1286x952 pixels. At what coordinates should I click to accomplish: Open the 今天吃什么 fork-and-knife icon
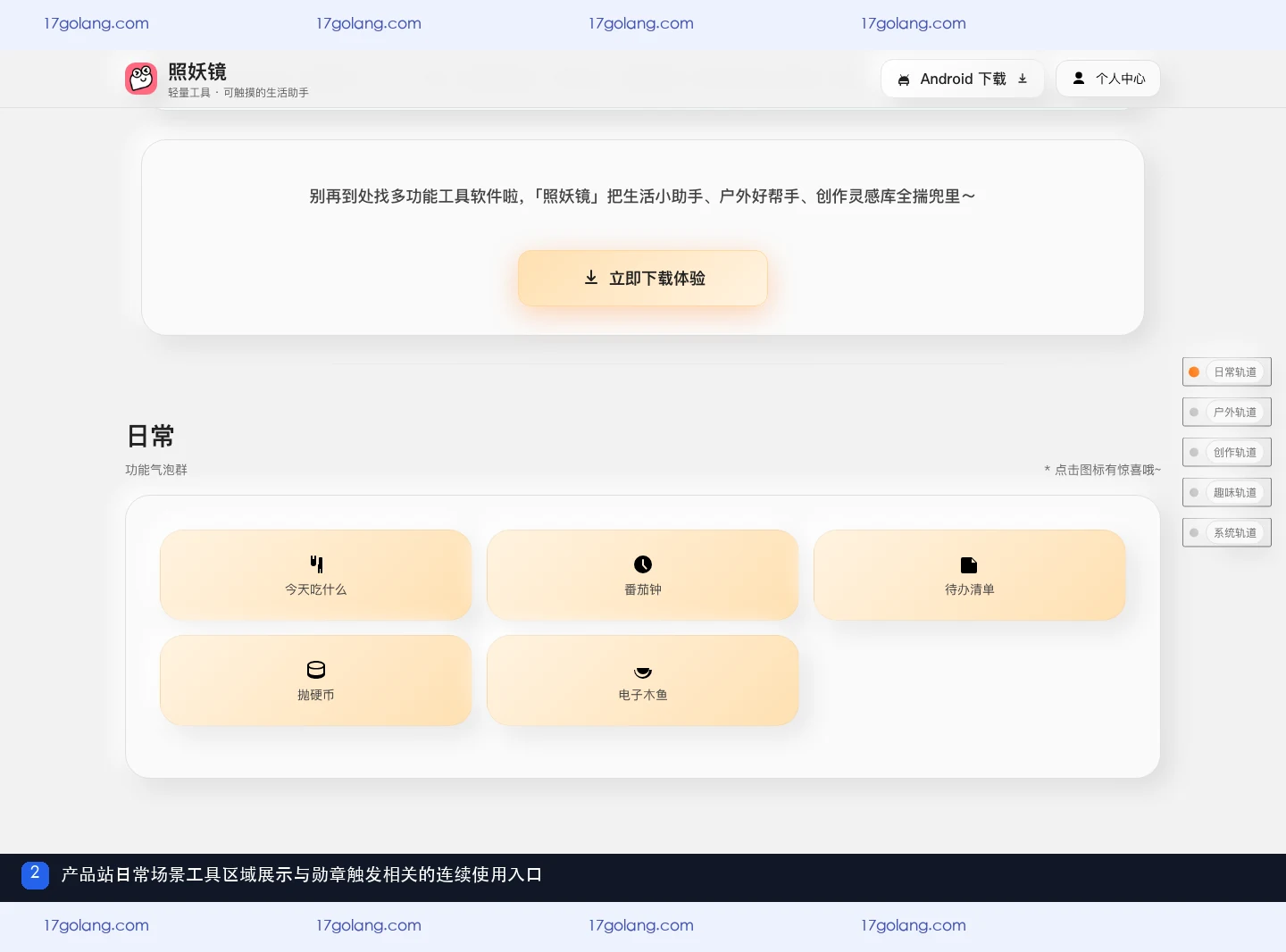(316, 564)
